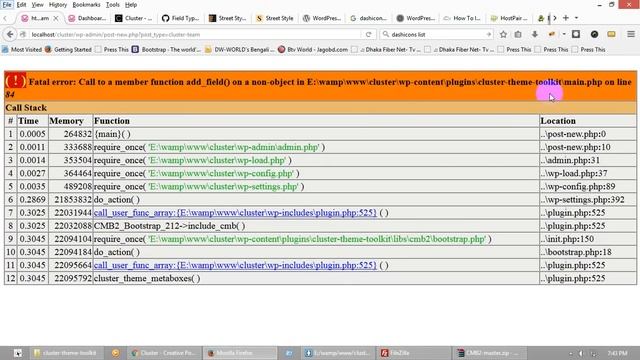Screen dimensions: 640x360
Task: Open the View menu
Action: pyautogui.click(x=37, y=5)
